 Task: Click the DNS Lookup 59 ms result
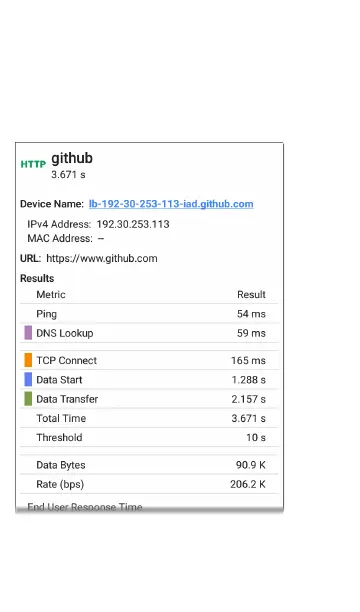(251, 333)
